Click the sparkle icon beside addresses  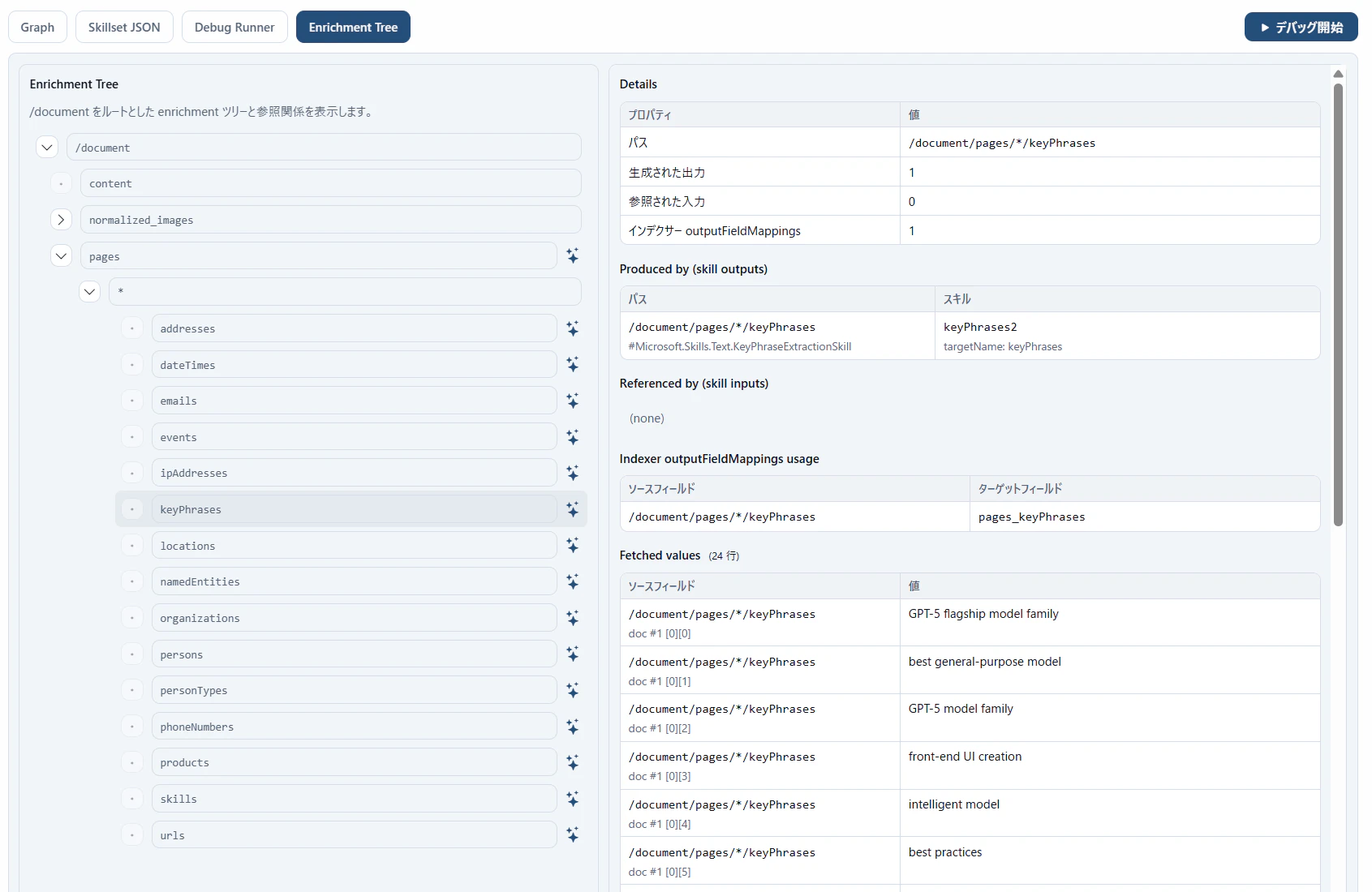[x=573, y=328]
